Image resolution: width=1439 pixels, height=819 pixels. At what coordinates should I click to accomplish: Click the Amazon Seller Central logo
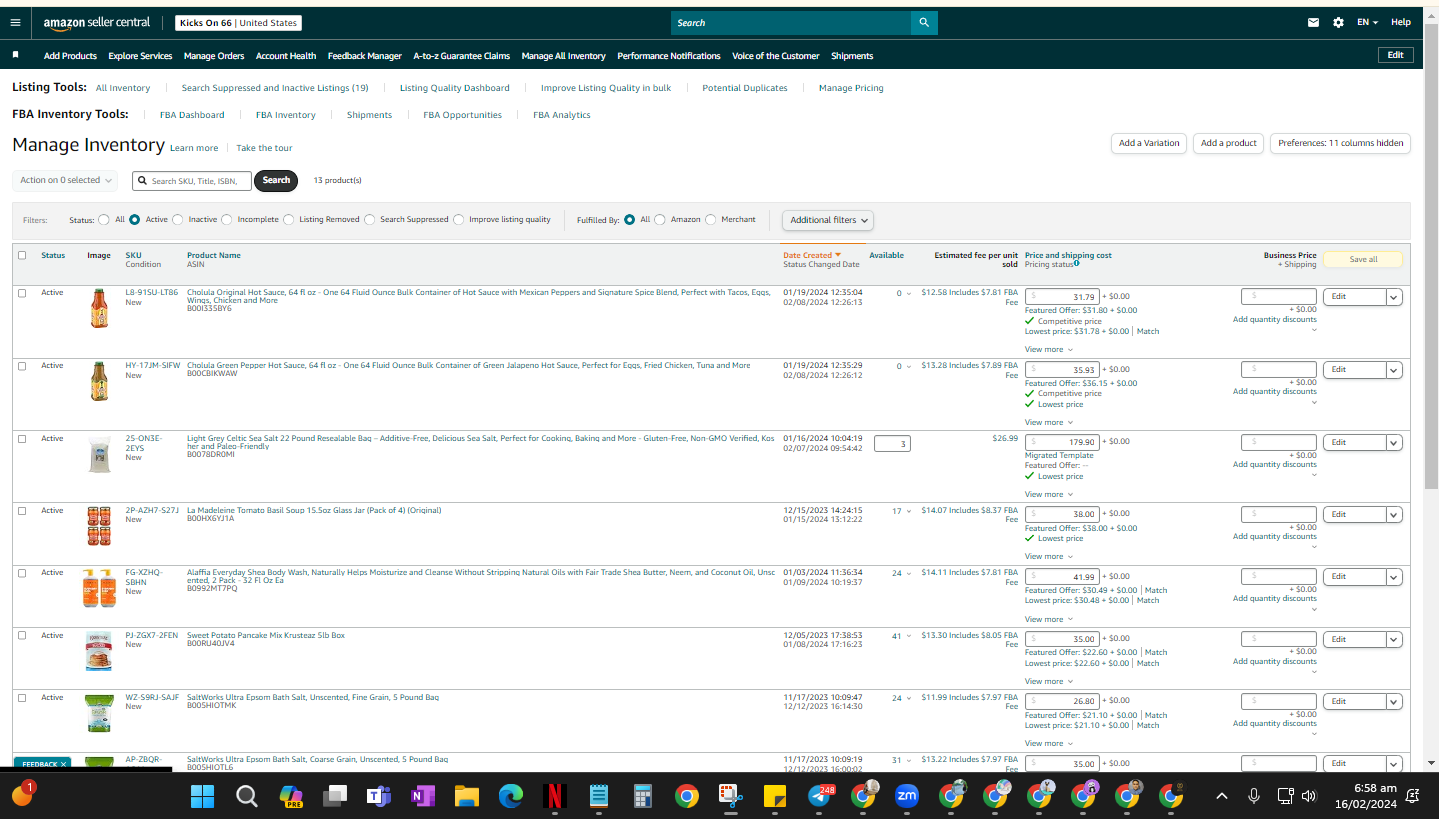point(96,22)
